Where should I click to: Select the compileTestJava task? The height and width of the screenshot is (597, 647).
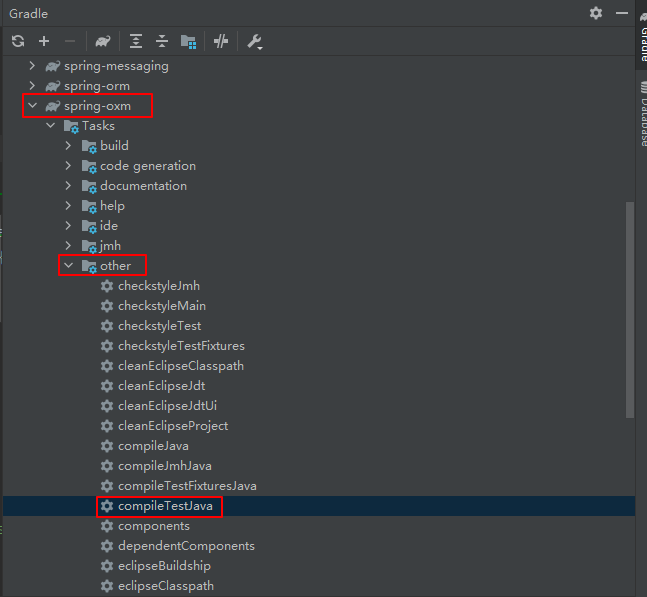165,506
